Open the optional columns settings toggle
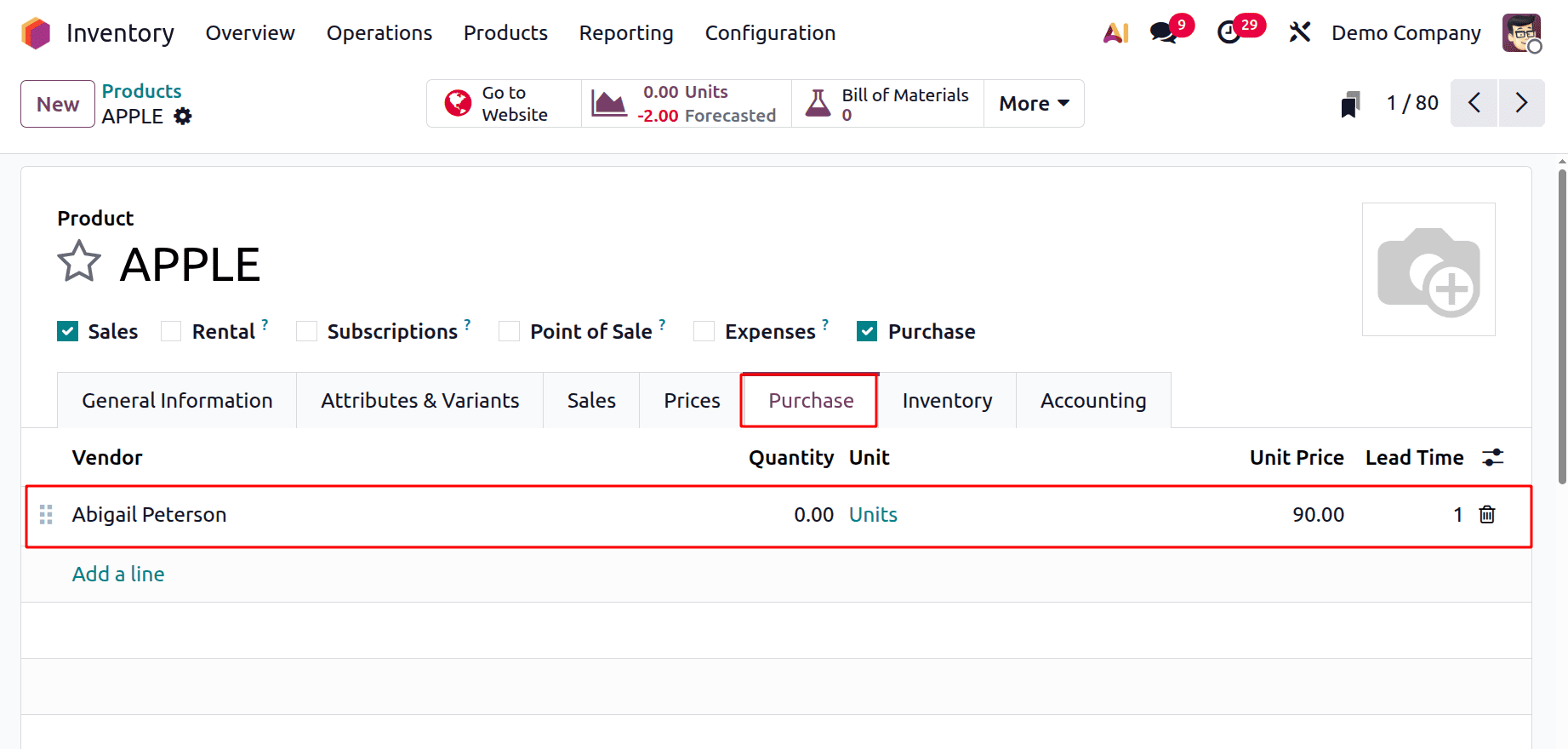The width and height of the screenshot is (1568, 749). click(1493, 457)
